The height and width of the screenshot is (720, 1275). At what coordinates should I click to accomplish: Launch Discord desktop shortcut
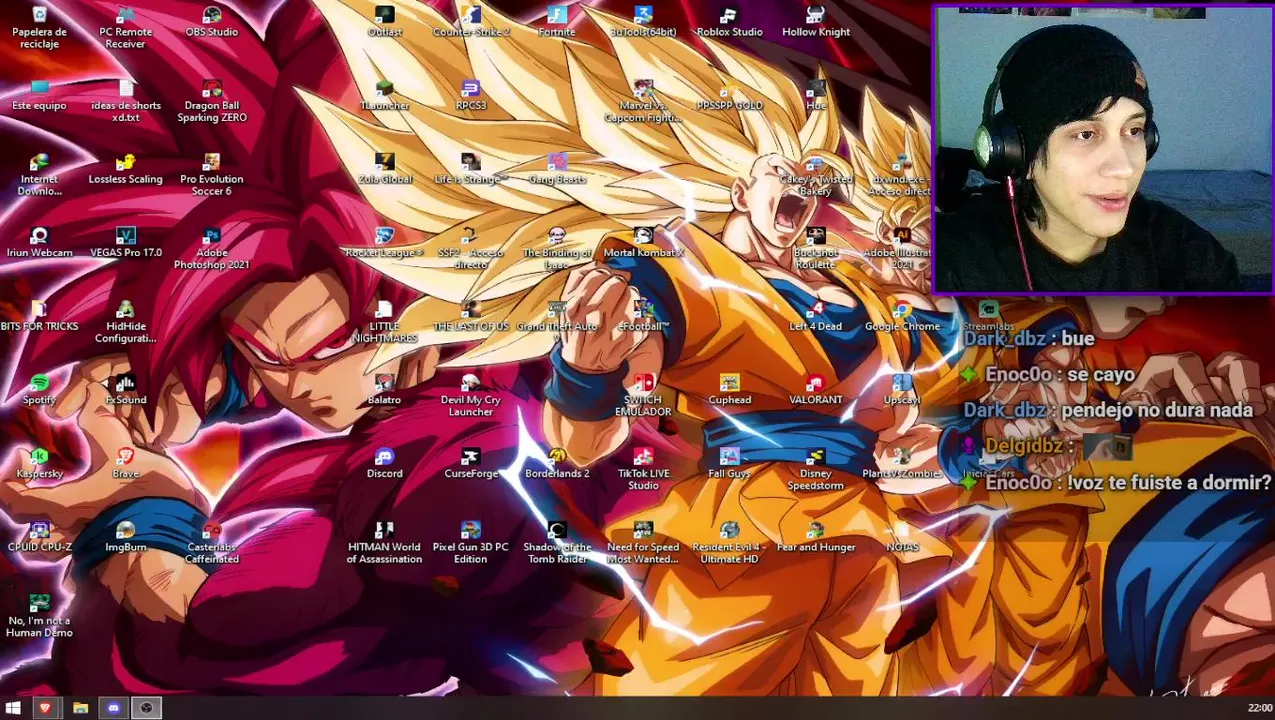pyautogui.click(x=384, y=463)
